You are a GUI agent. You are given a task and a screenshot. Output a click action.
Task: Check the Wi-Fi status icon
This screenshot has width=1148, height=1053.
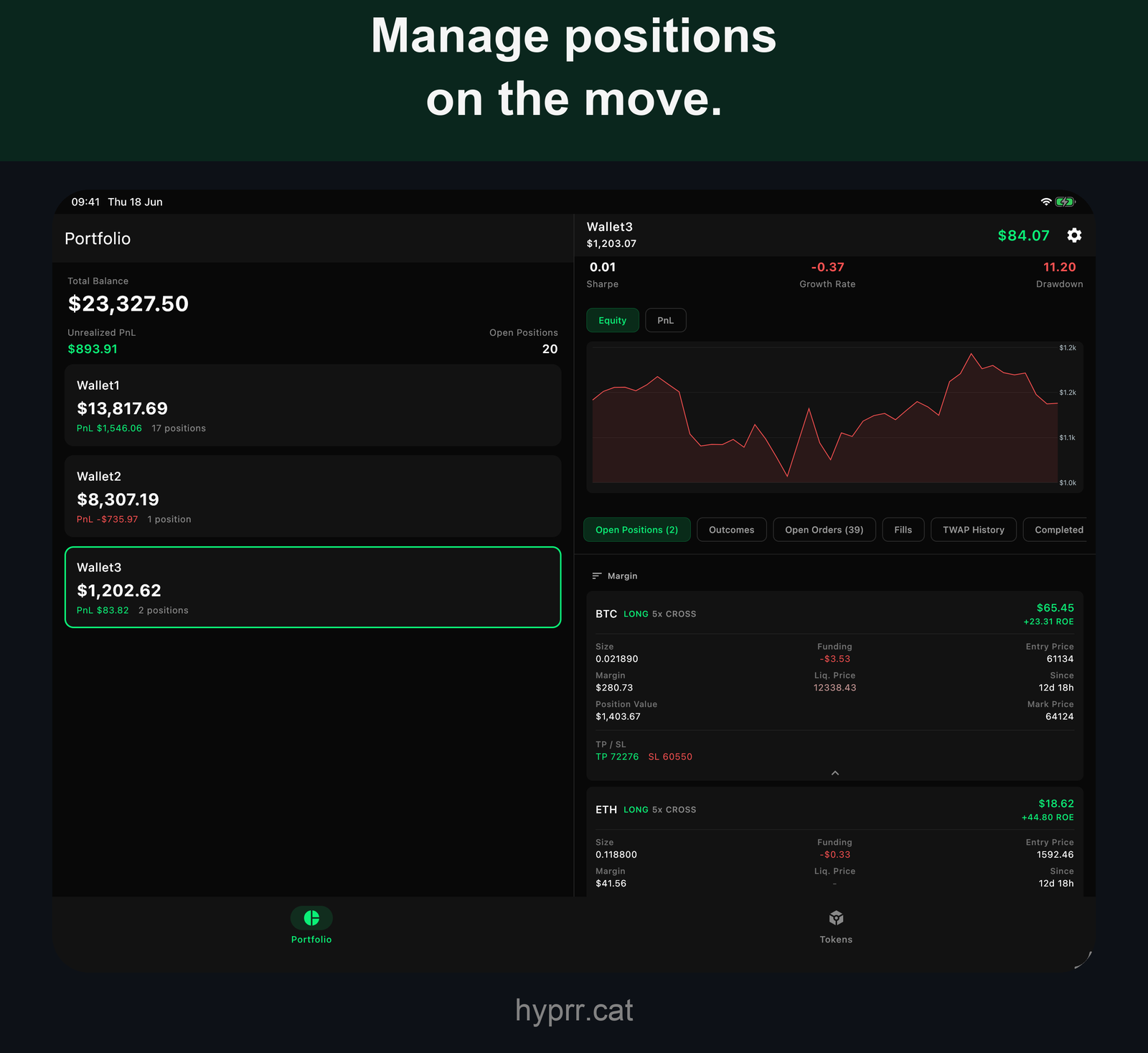1046,202
